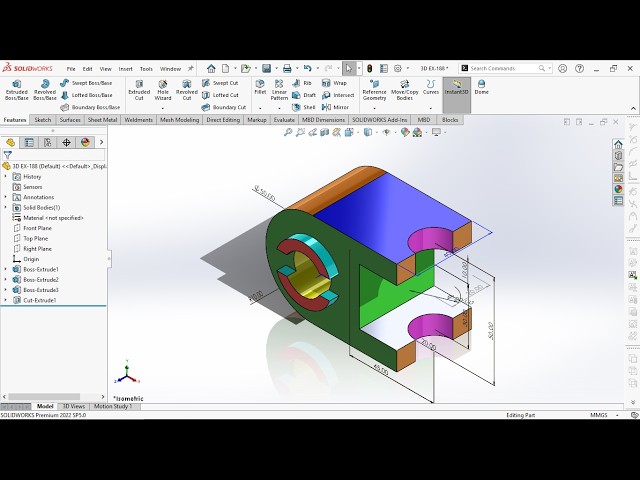Expand the Cut-Extrude1 feature
This screenshot has width=640, height=480.
(x=6, y=300)
